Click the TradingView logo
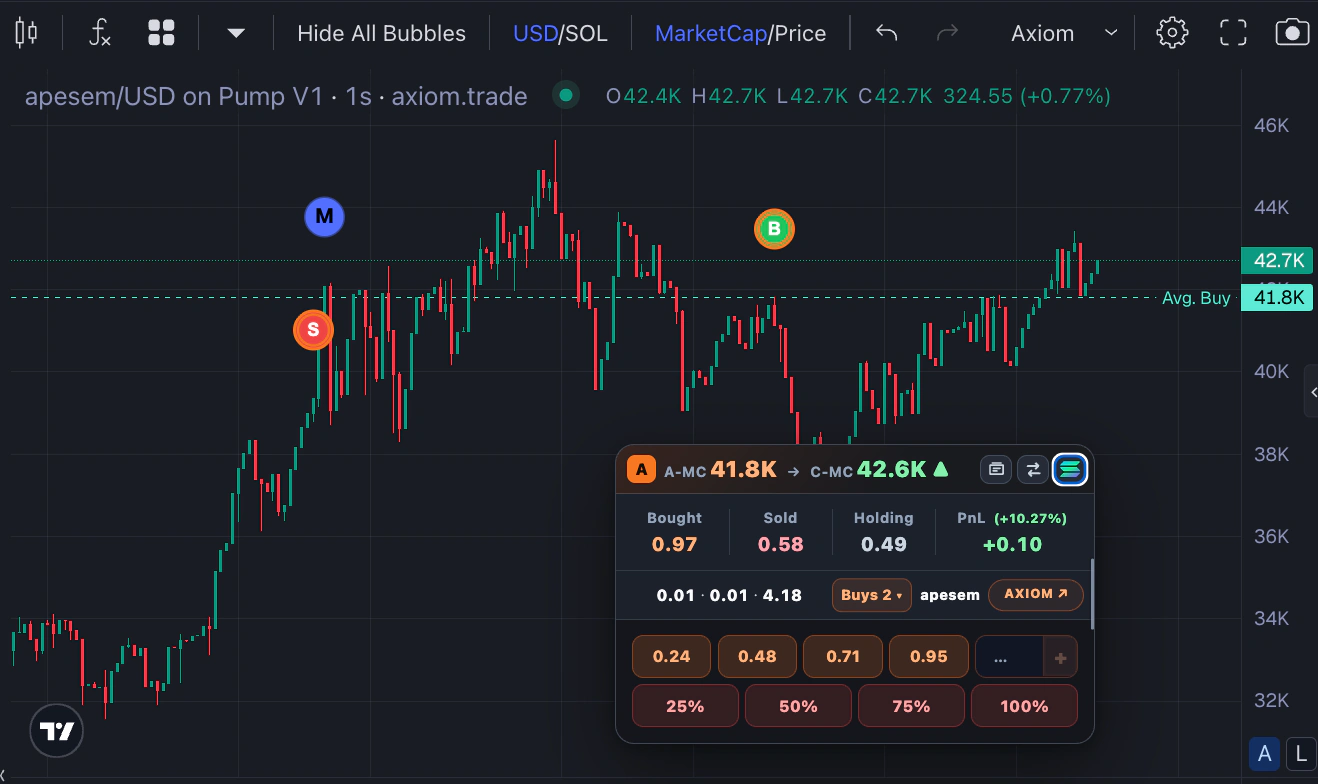Image resolution: width=1318 pixels, height=784 pixels. pyautogui.click(x=57, y=732)
